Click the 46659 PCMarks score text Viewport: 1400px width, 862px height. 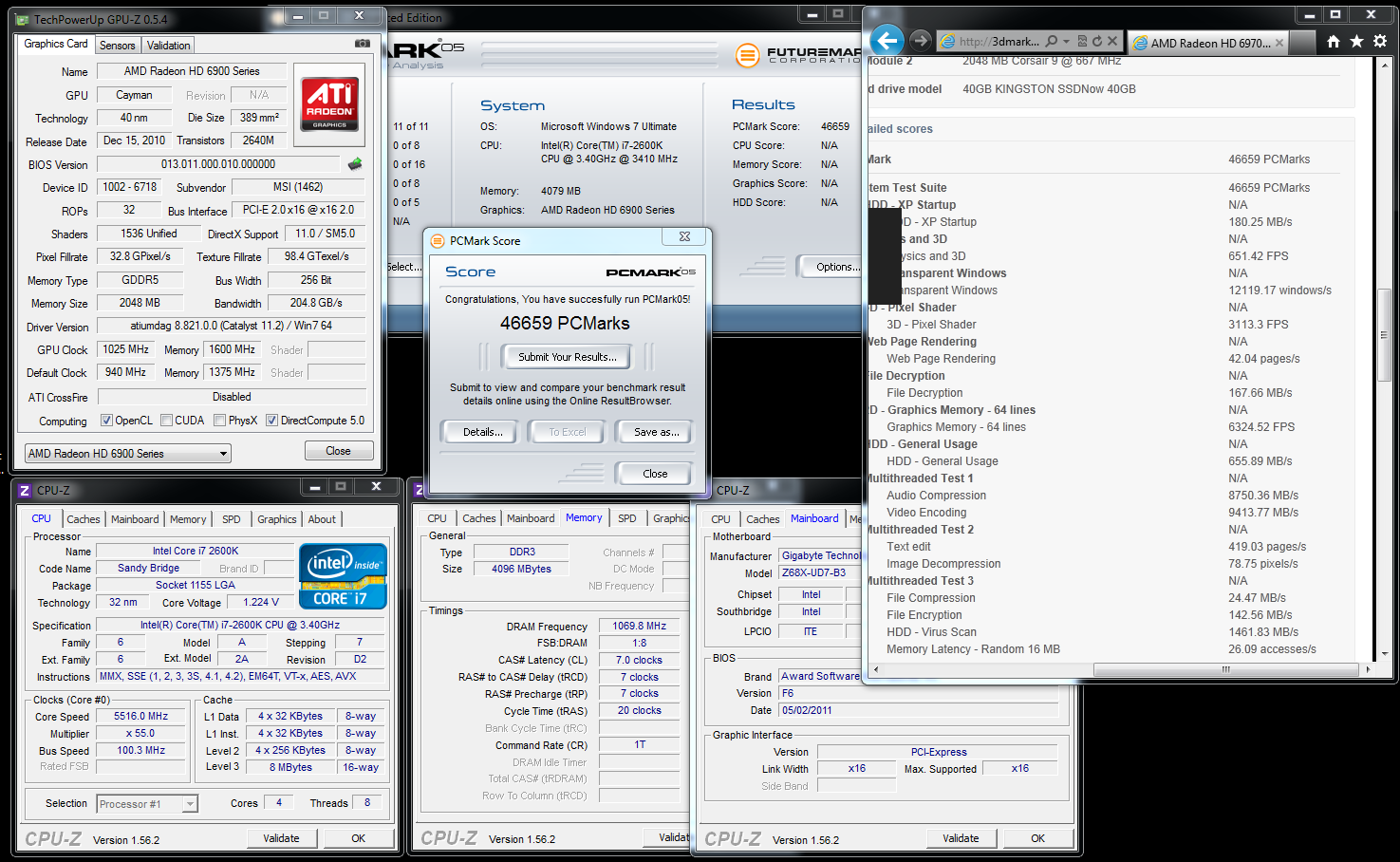[565, 324]
